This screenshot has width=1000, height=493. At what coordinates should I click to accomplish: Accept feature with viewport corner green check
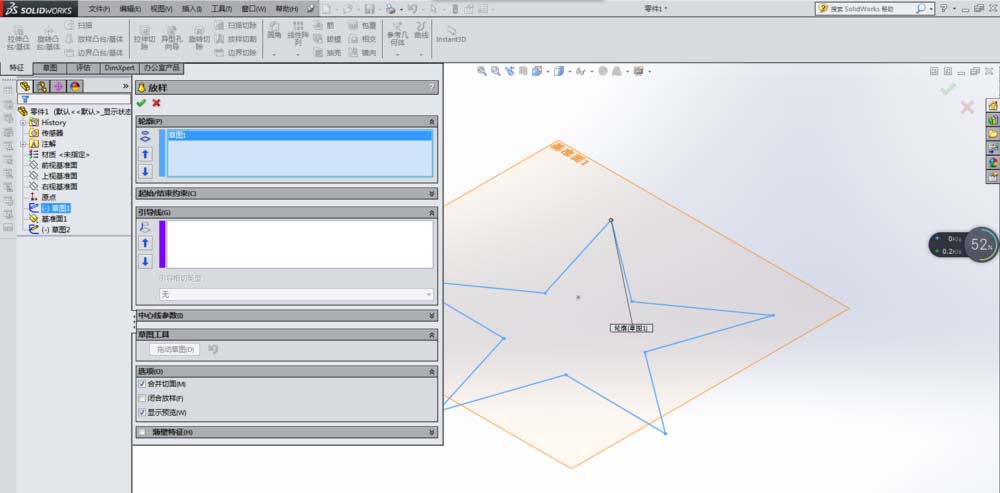948,89
